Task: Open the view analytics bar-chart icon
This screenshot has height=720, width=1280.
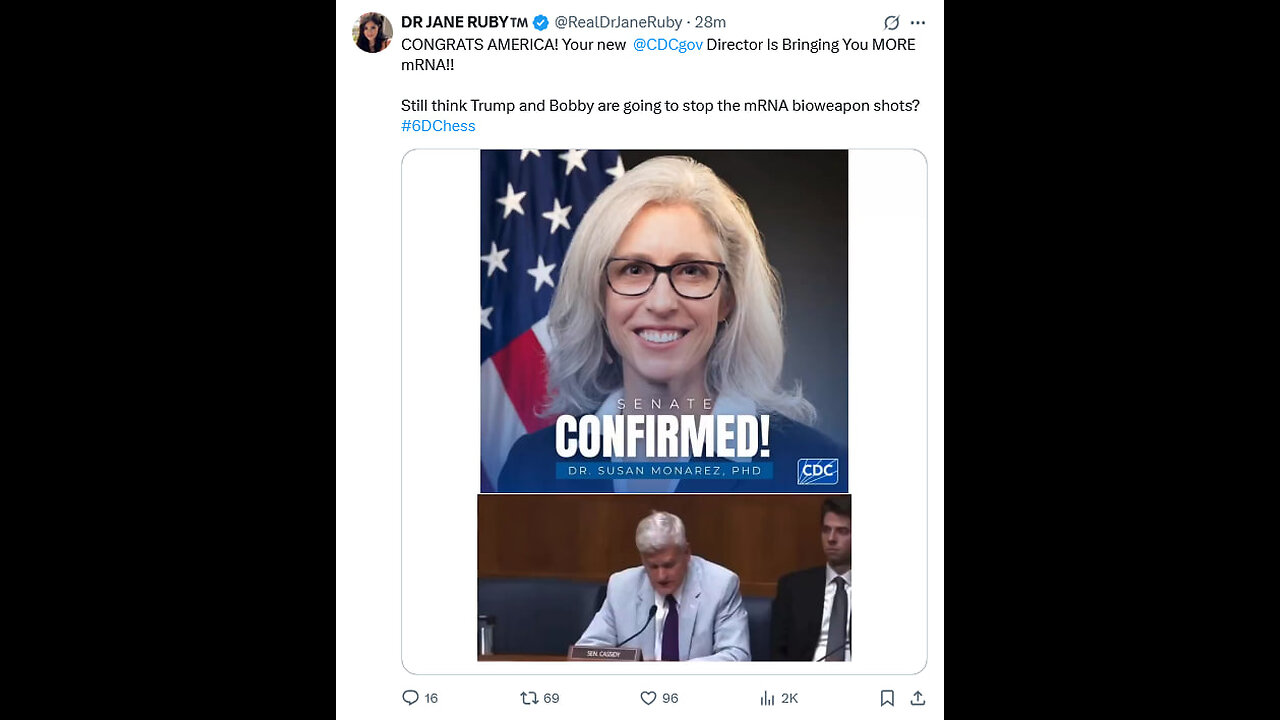Action: (x=768, y=698)
